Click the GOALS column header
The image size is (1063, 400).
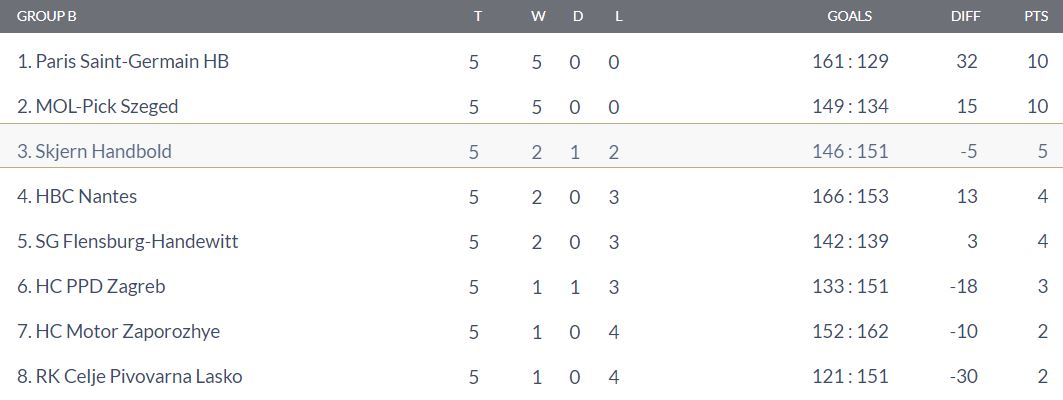pyautogui.click(x=849, y=16)
